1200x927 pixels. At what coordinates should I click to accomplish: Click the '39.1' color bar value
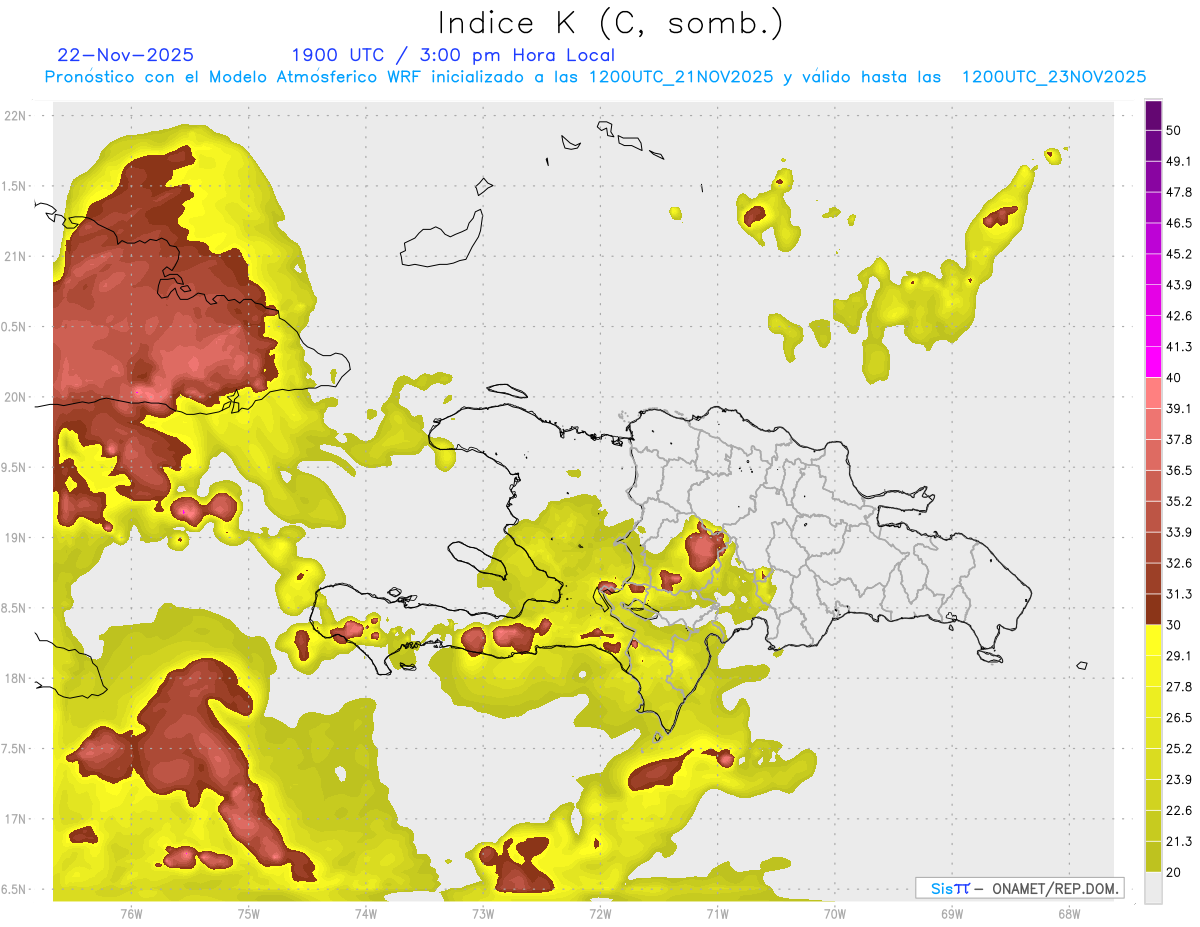coord(1179,408)
